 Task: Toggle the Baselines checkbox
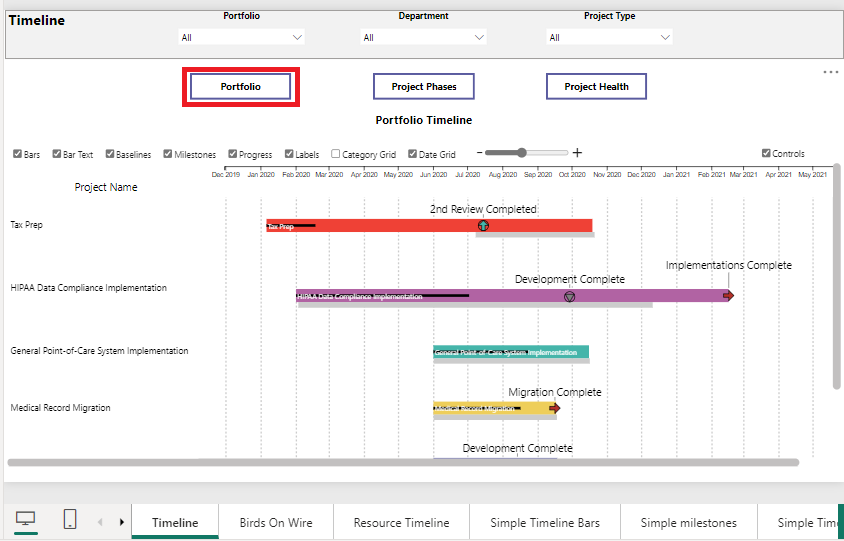click(x=110, y=154)
